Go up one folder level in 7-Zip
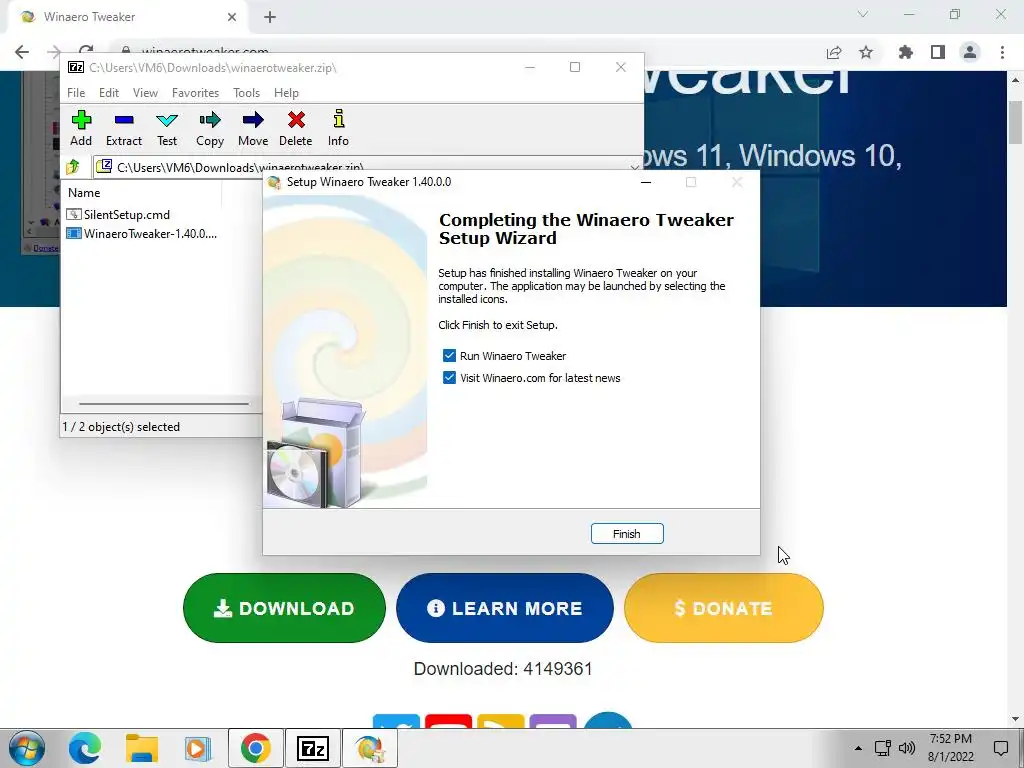1024x768 pixels. (73, 167)
